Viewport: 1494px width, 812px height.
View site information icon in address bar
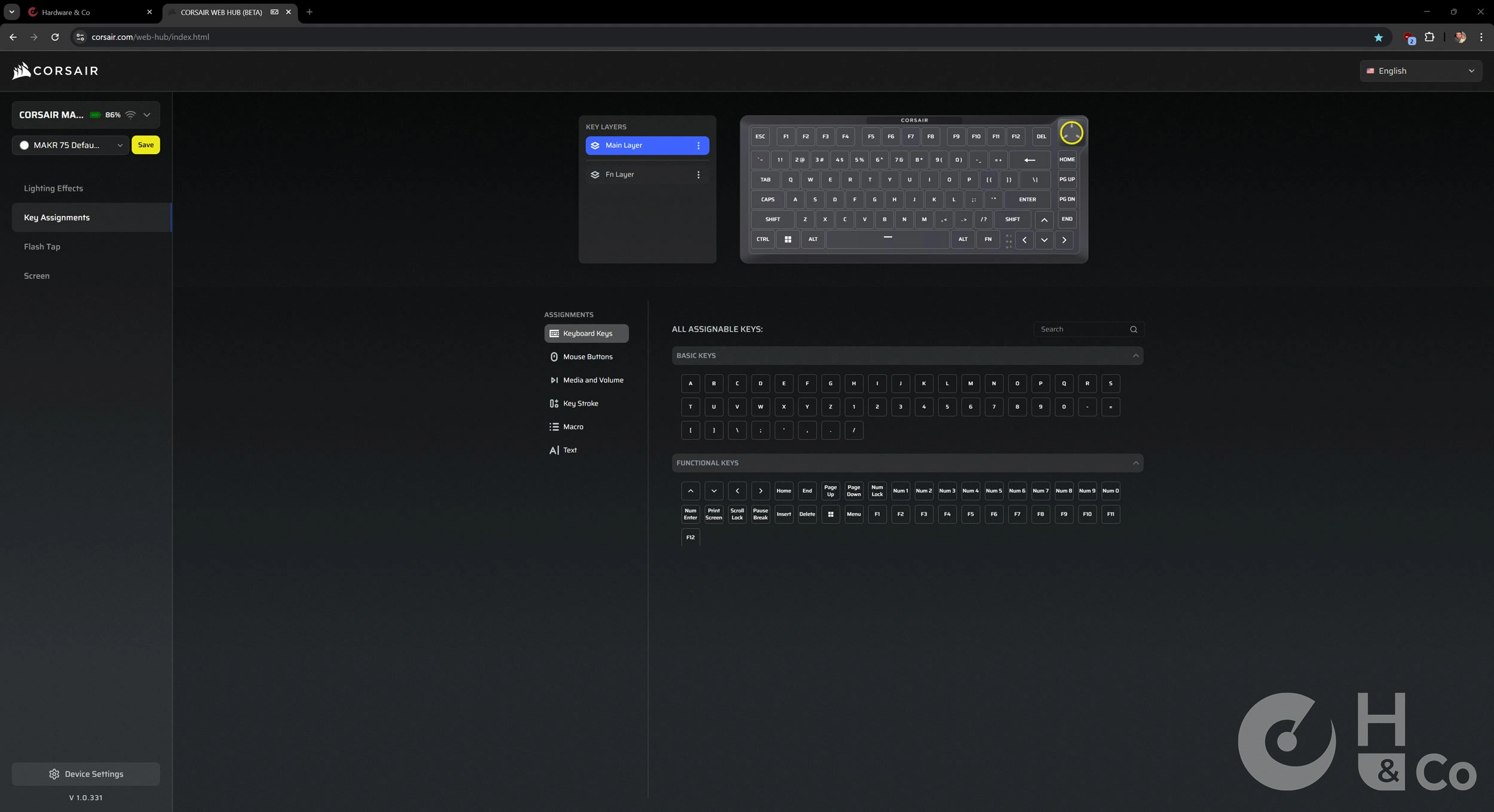(x=80, y=37)
